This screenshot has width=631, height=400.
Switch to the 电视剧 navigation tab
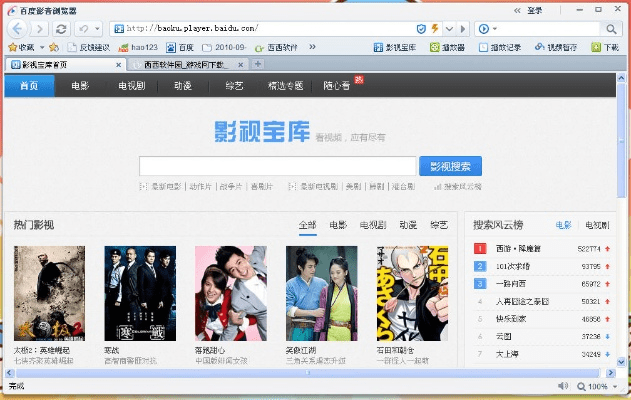pyautogui.click(x=132, y=86)
